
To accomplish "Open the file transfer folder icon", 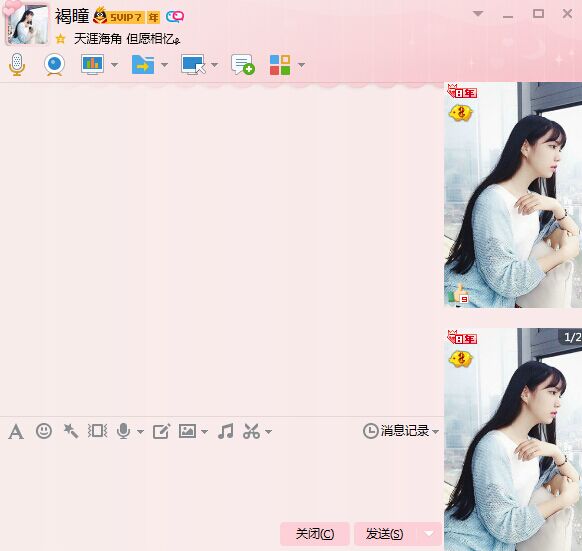I will click(143, 65).
